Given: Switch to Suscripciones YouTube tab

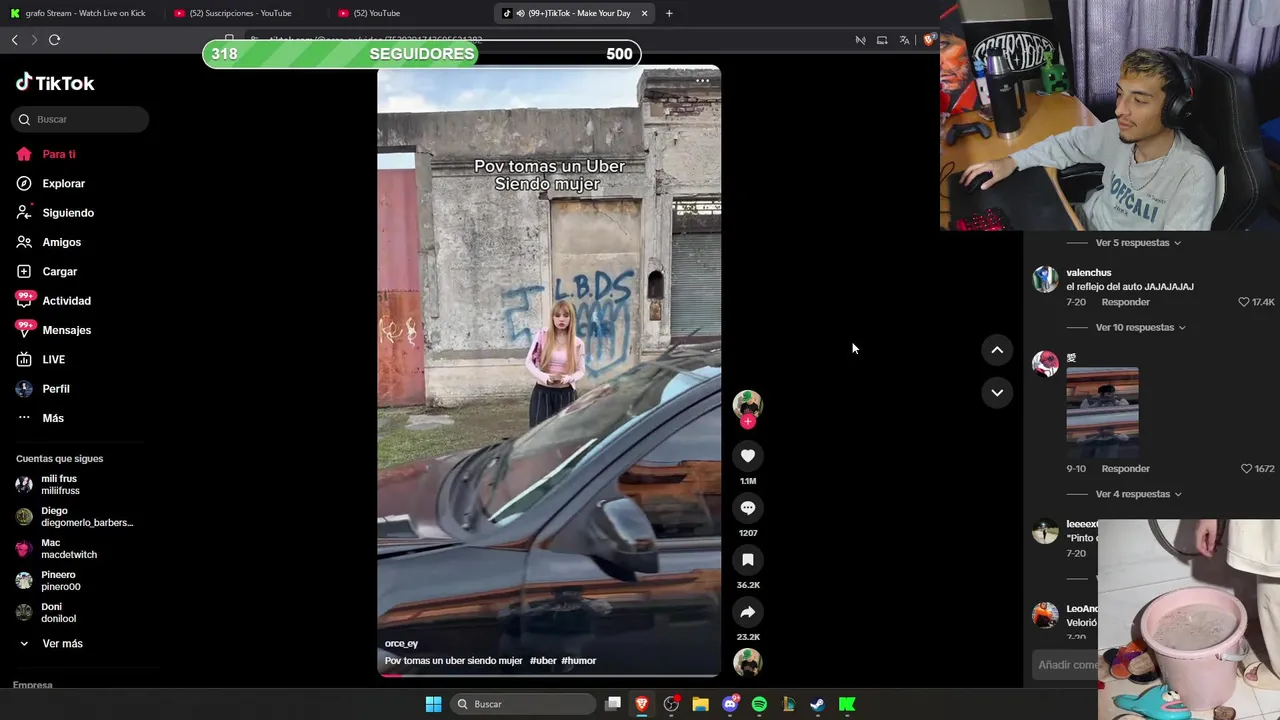Looking at the screenshot, I should point(240,13).
